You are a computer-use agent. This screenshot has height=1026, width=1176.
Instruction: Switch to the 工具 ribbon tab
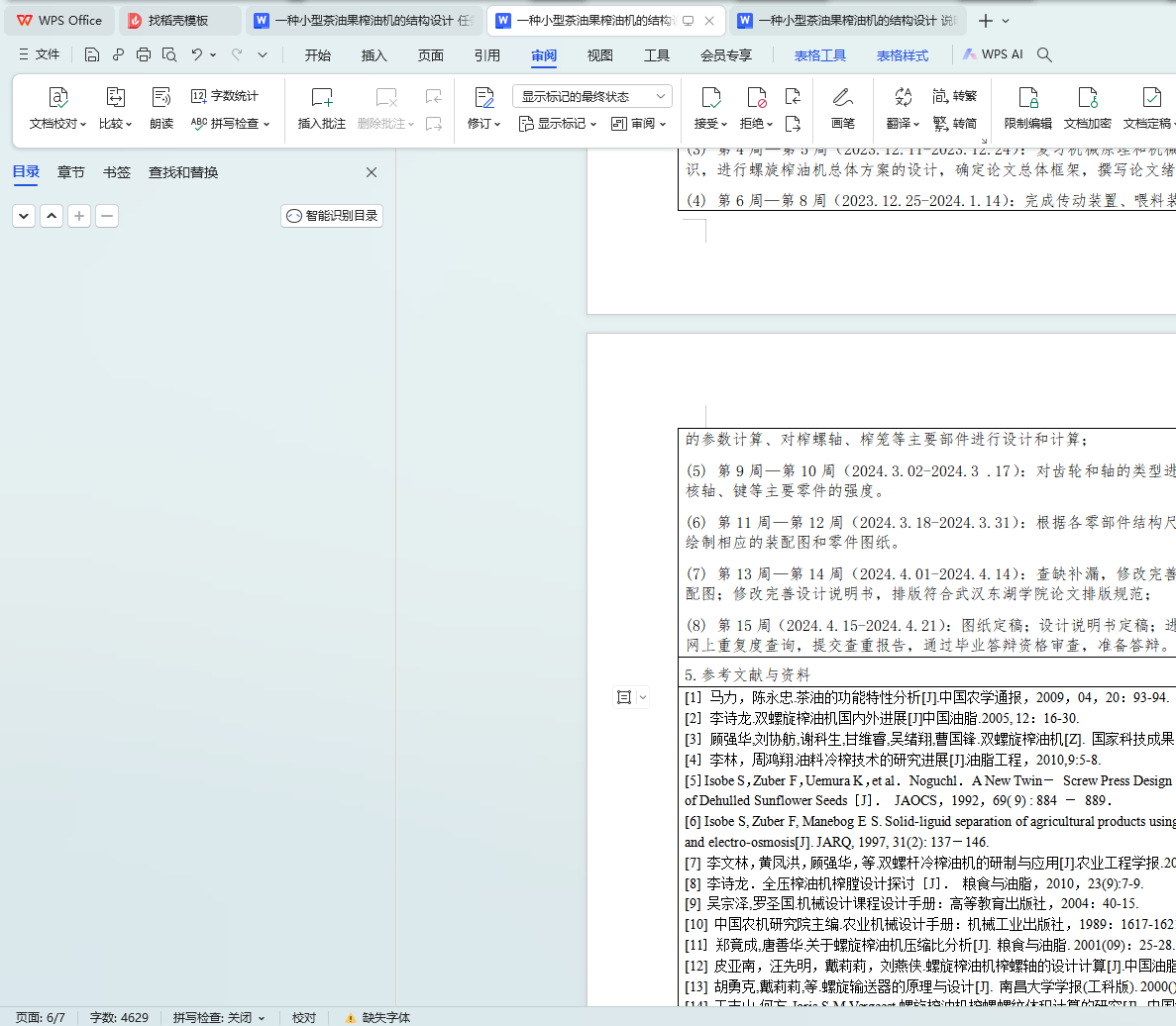(656, 55)
